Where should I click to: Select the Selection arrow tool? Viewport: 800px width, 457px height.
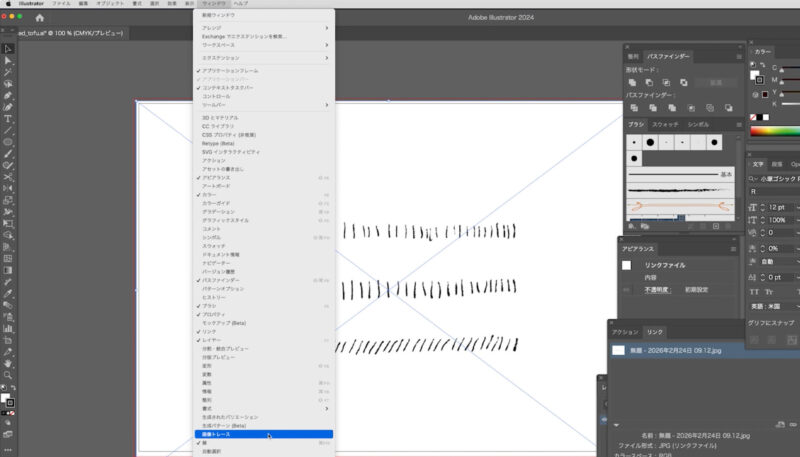(8, 48)
